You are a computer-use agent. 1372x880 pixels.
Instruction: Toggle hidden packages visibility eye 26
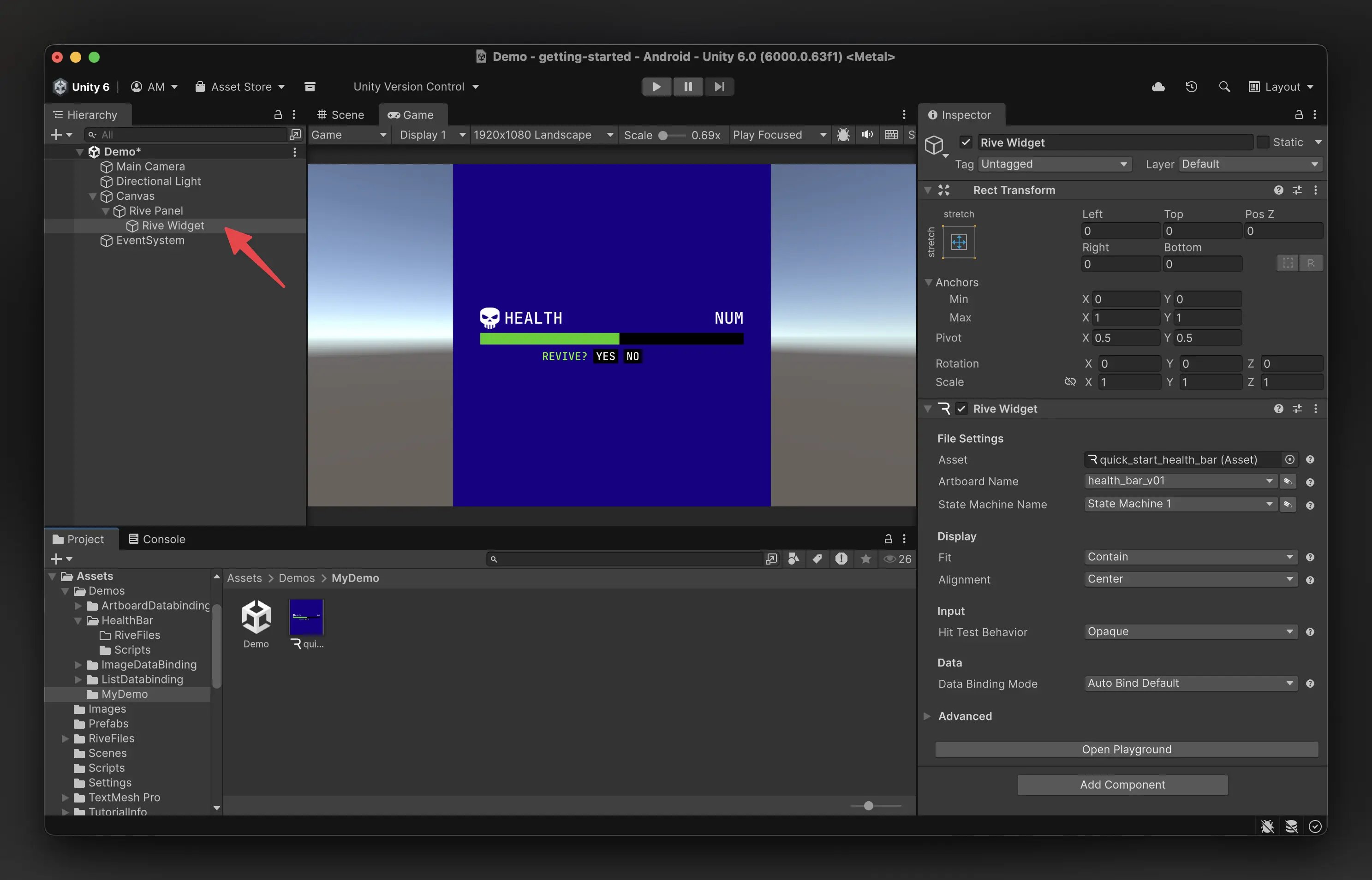(x=898, y=559)
